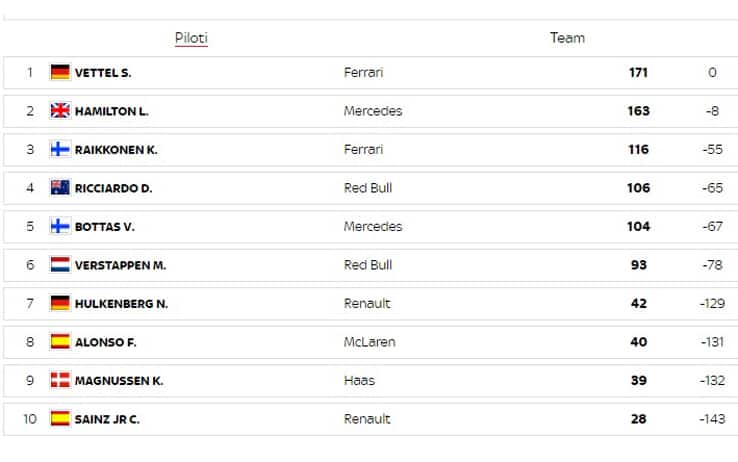Screen dimensions: 738x462
Task: Switch to the Team tab
Action: coord(567,38)
